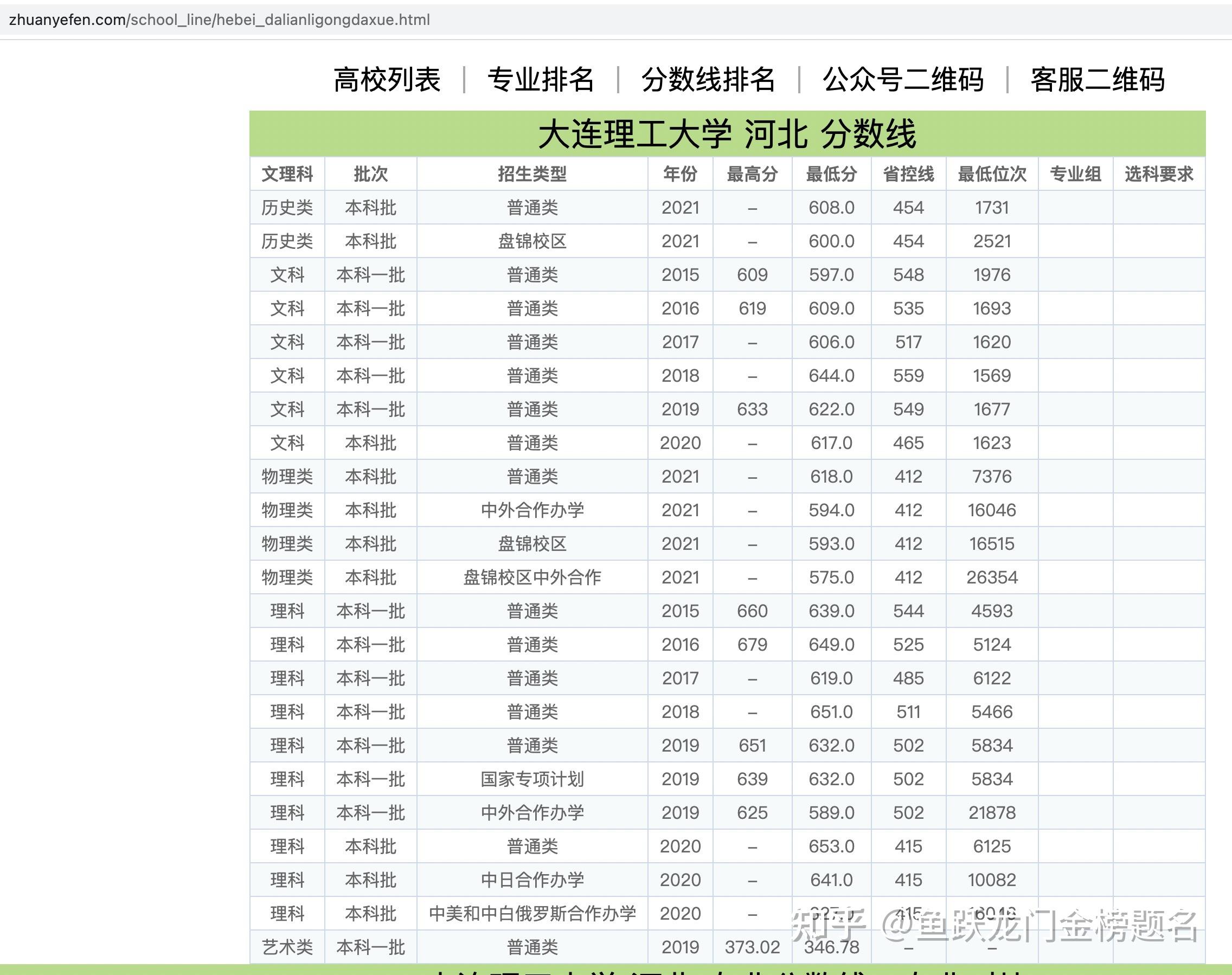The width and height of the screenshot is (1232, 975).
Task: Select the 21878 rank cell
Action: click(x=992, y=813)
